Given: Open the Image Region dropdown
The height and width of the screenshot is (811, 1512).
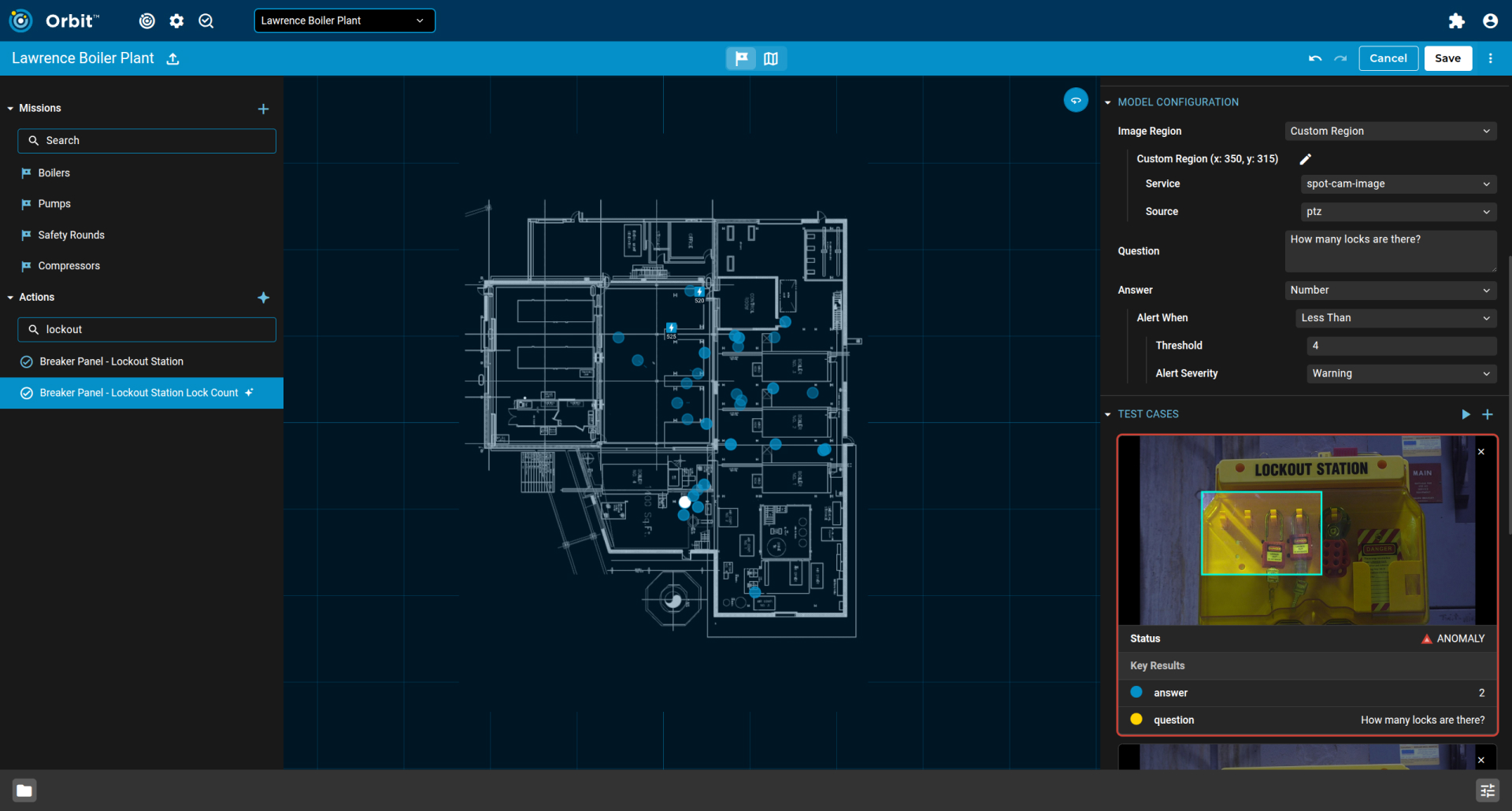Looking at the screenshot, I should [1390, 131].
